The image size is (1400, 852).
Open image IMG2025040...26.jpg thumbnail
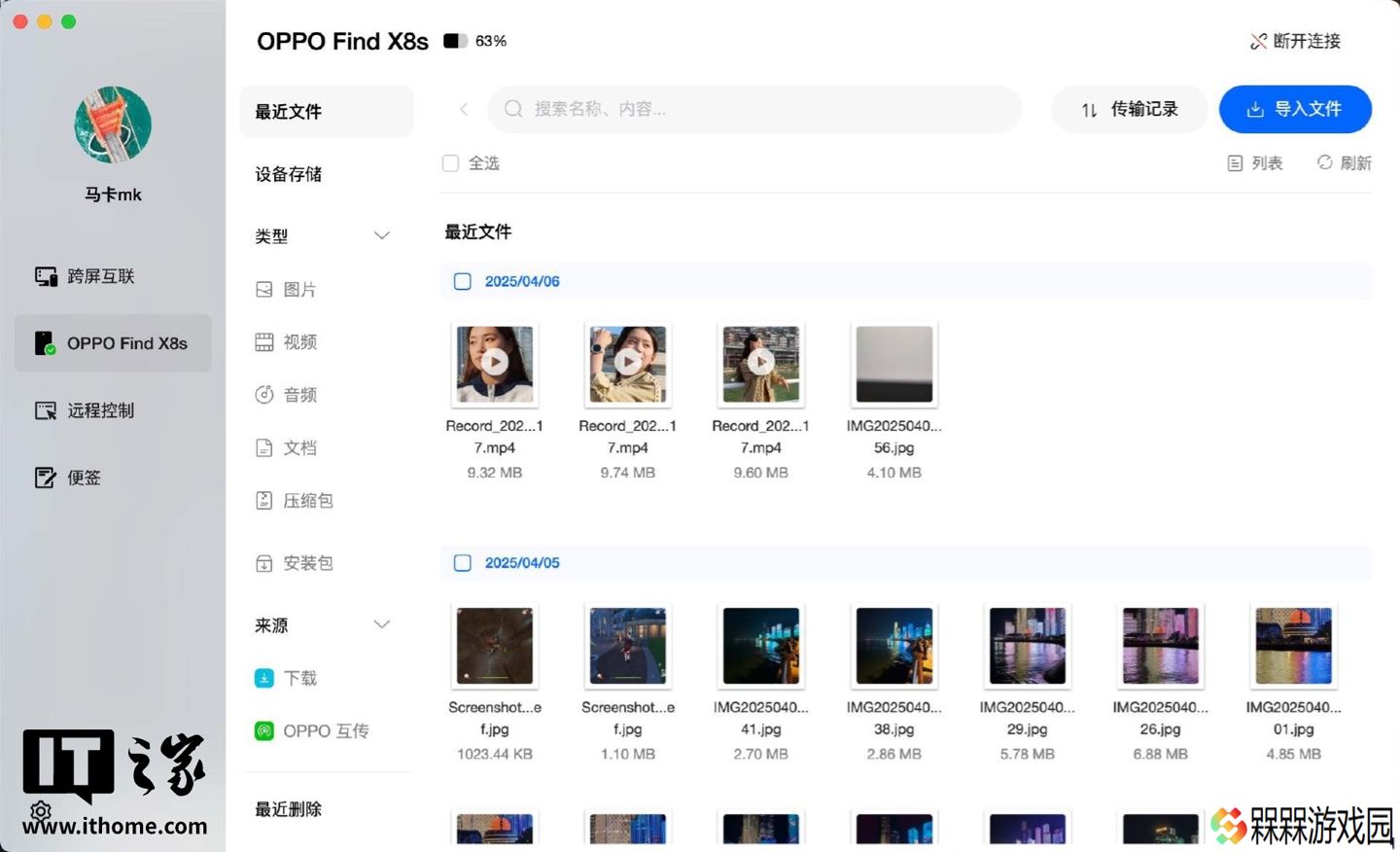tap(1161, 646)
